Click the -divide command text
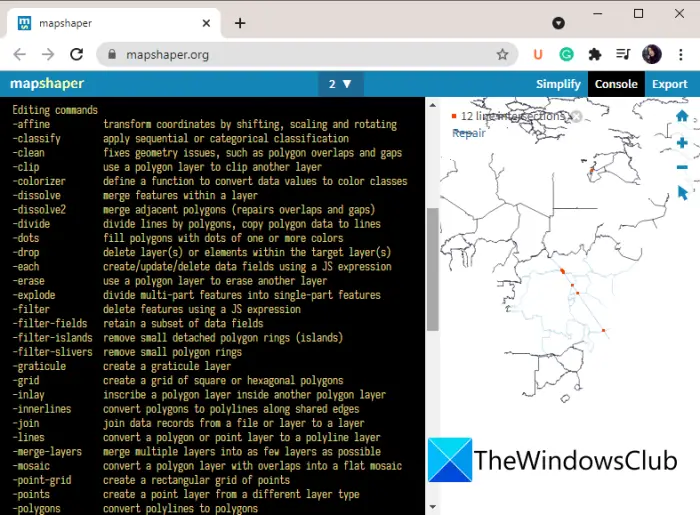 click(x=31, y=224)
